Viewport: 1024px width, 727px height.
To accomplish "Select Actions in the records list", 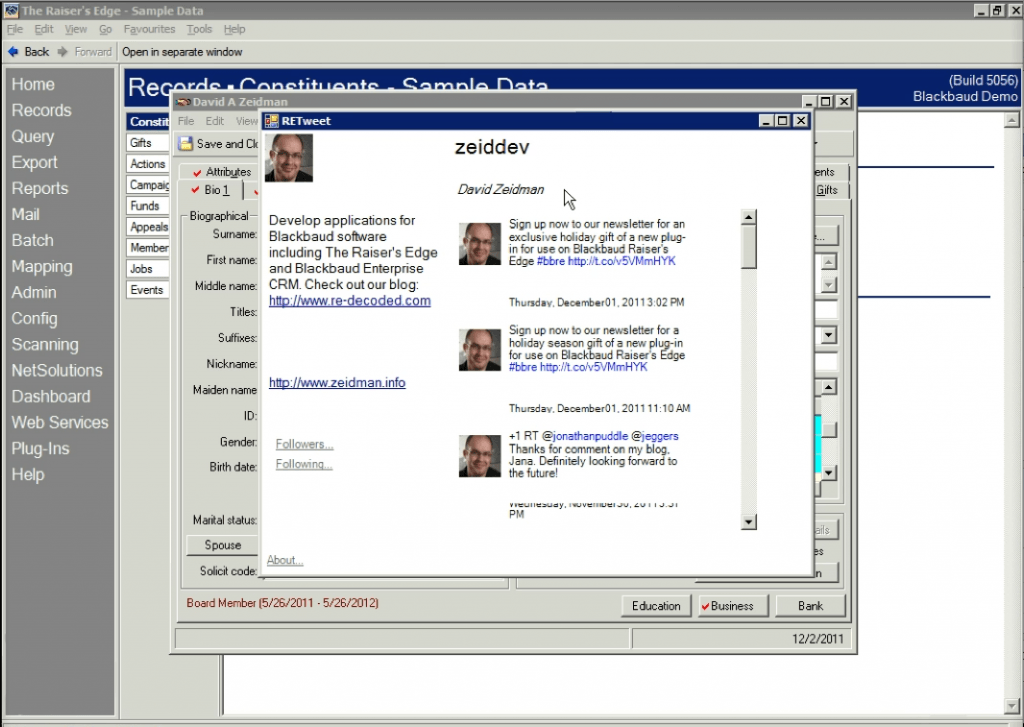I will (148, 164).
